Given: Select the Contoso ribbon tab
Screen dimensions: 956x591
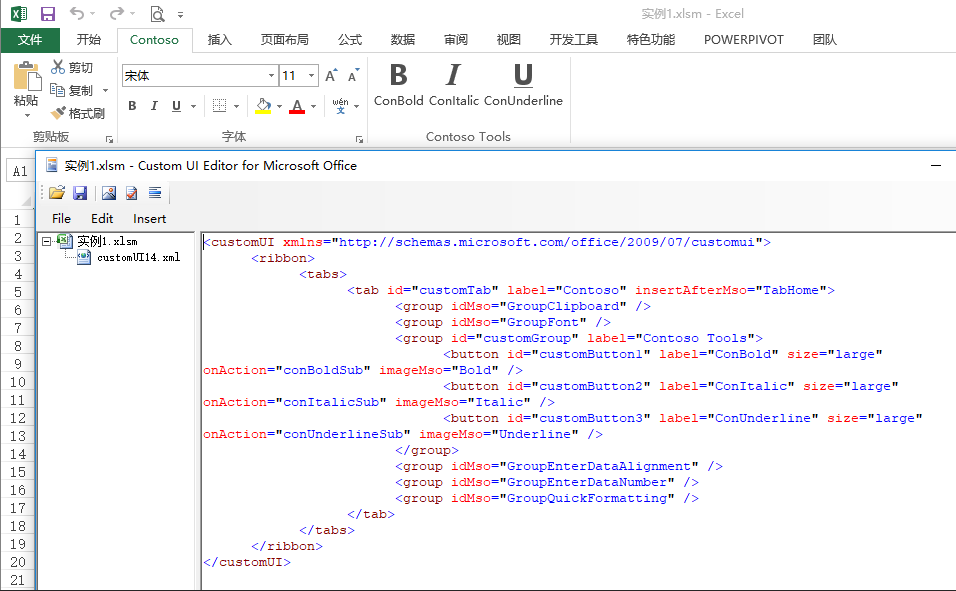Looking at the screenshot, I should coord(154,40).
